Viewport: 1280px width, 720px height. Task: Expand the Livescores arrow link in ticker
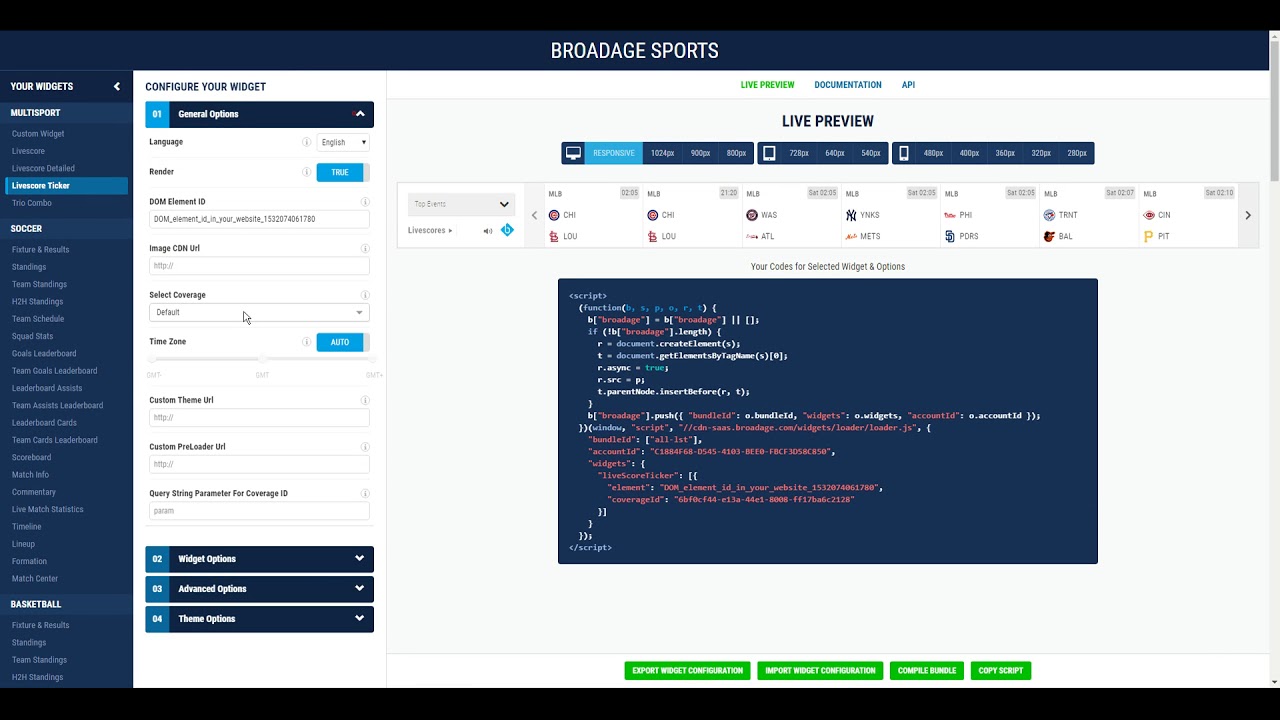coord(430,231)
